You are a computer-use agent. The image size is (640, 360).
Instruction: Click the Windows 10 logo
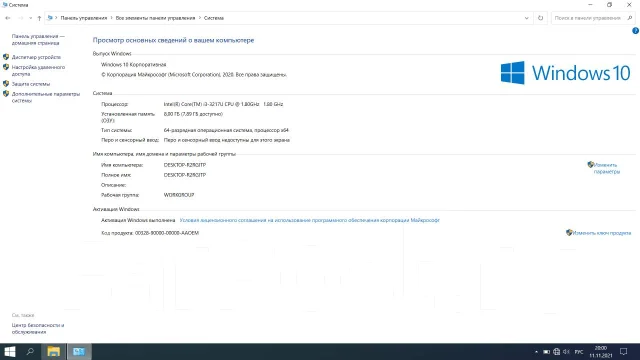[565, 73]
